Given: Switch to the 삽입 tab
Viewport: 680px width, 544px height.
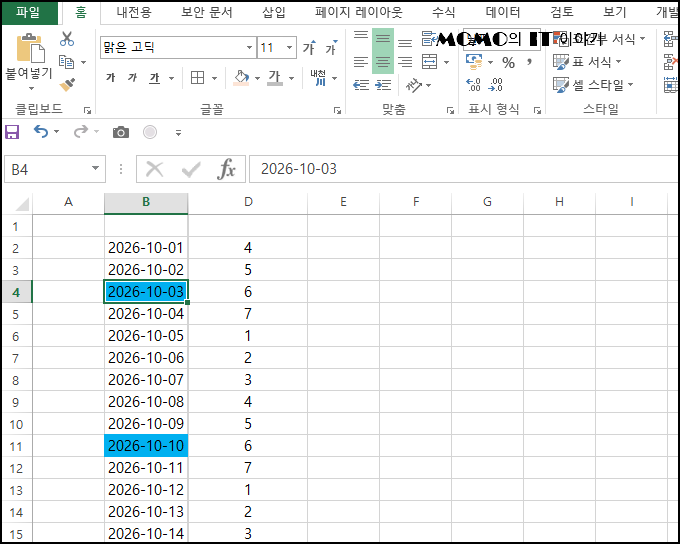Looking at the screenshot, I should click(274, 12).
